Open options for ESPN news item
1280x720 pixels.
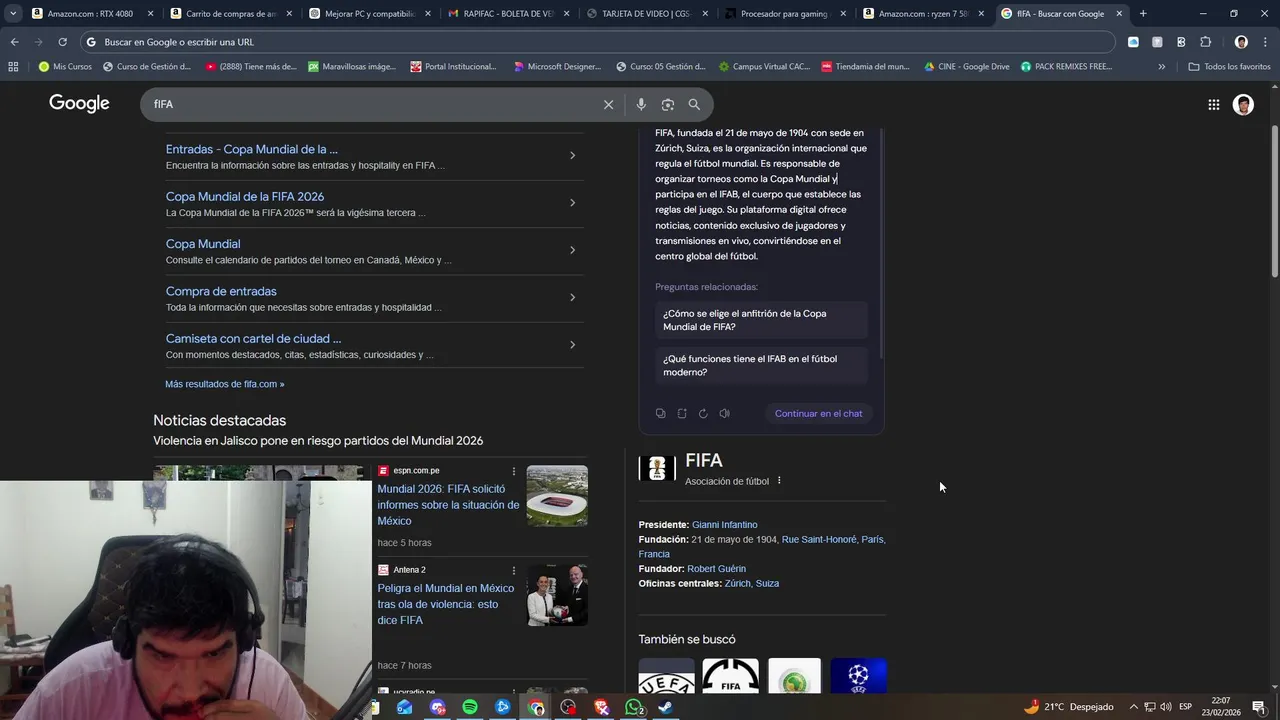pos(514,471)
